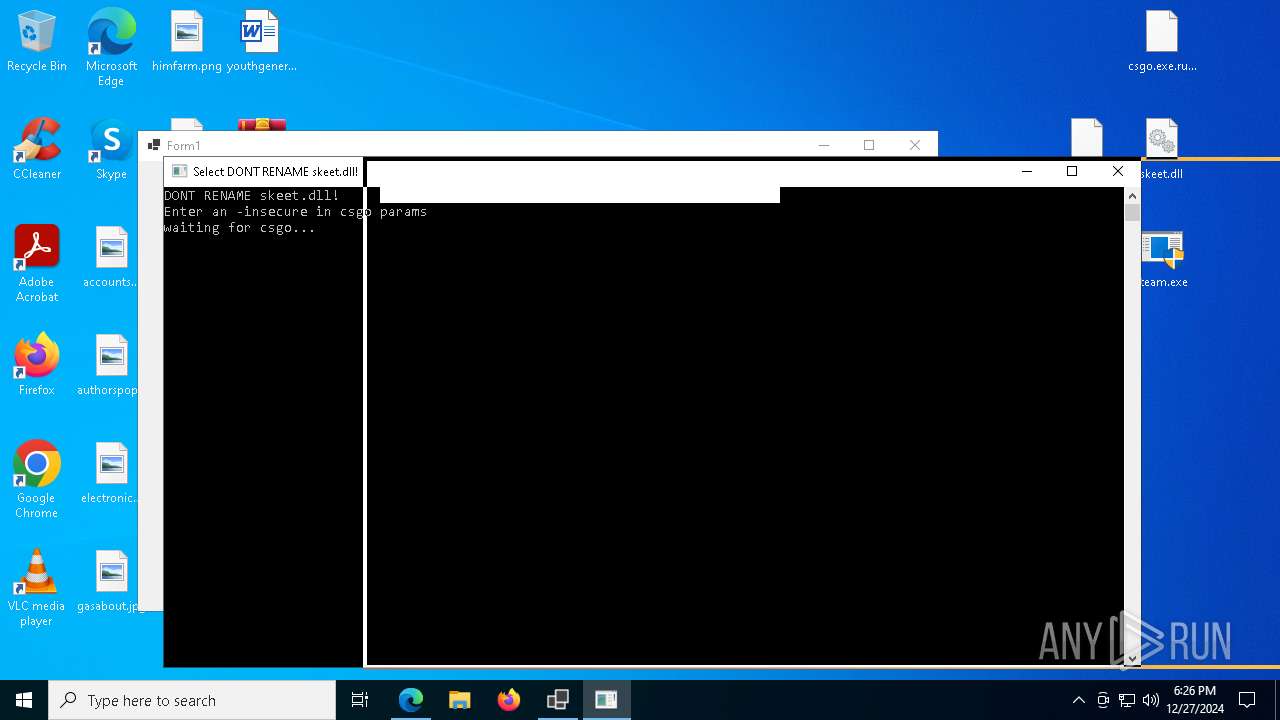
Task: Open File Explorer from taskbar
Action: (460, 700)
